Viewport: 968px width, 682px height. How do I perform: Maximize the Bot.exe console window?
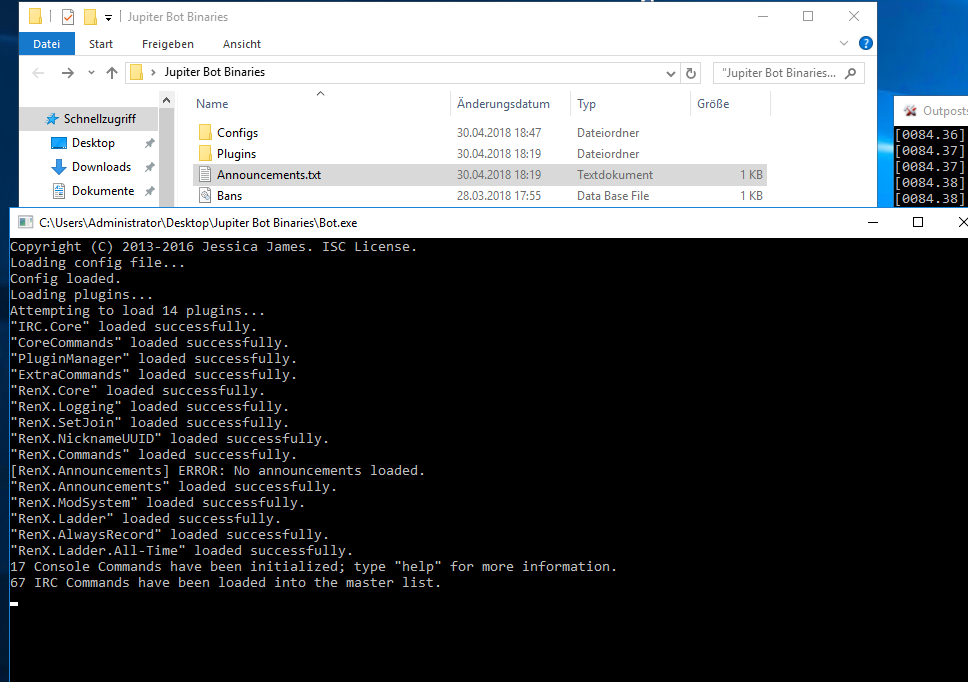[917, 222]
